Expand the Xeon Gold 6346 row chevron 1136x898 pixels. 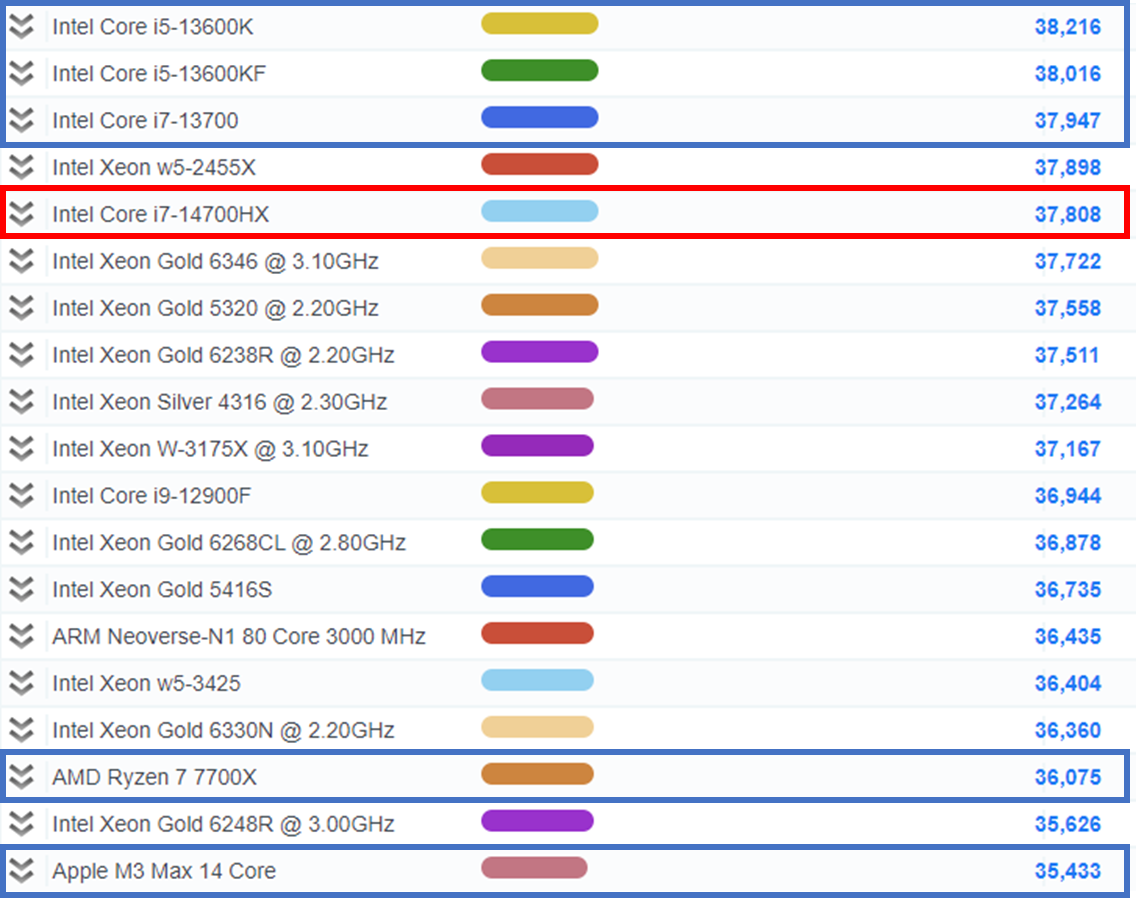click(x=22, y=261)
